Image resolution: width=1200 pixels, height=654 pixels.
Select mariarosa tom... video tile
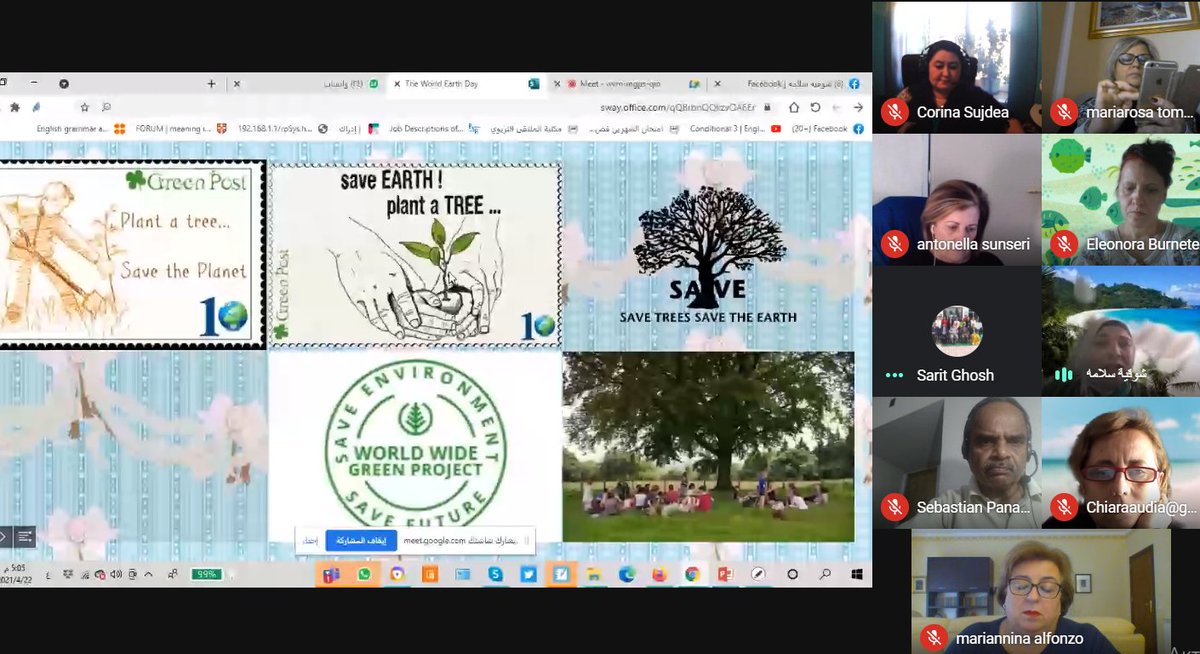point(1120,67)
